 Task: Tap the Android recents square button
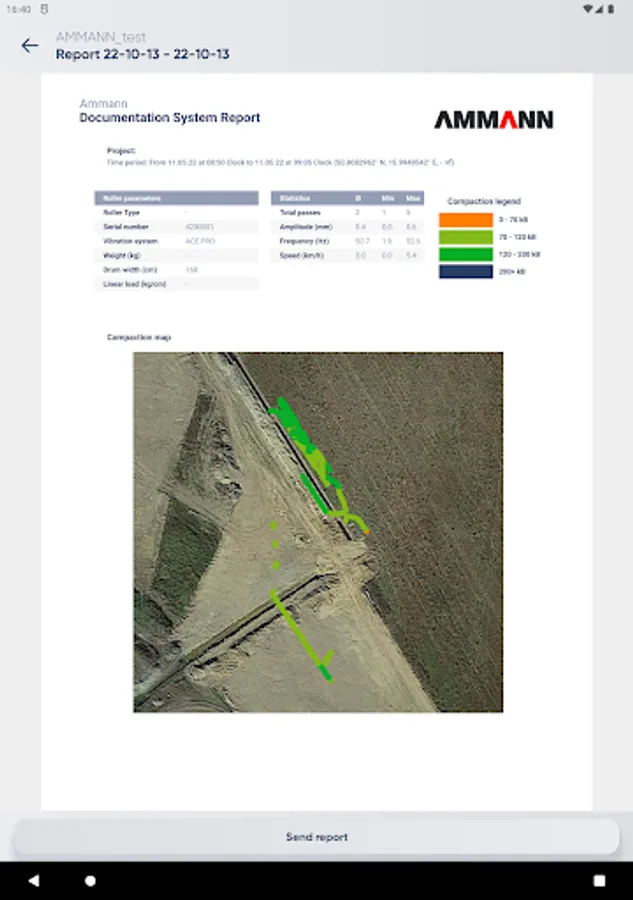click(x=599, y=880)
